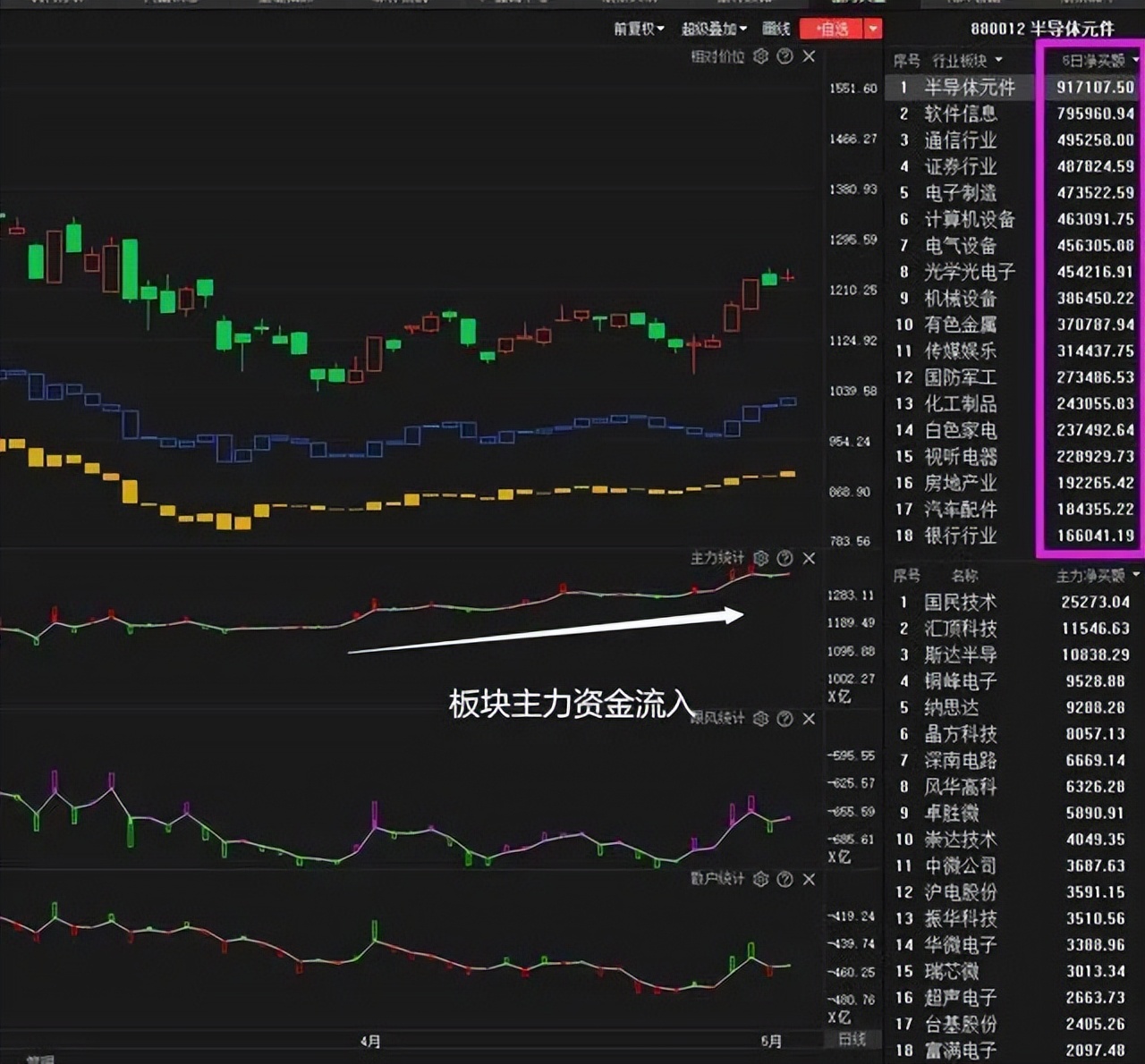Open settings gear for 相对价位 indicator
This screenshot has width=1145, height=1064.
point(760,56)
